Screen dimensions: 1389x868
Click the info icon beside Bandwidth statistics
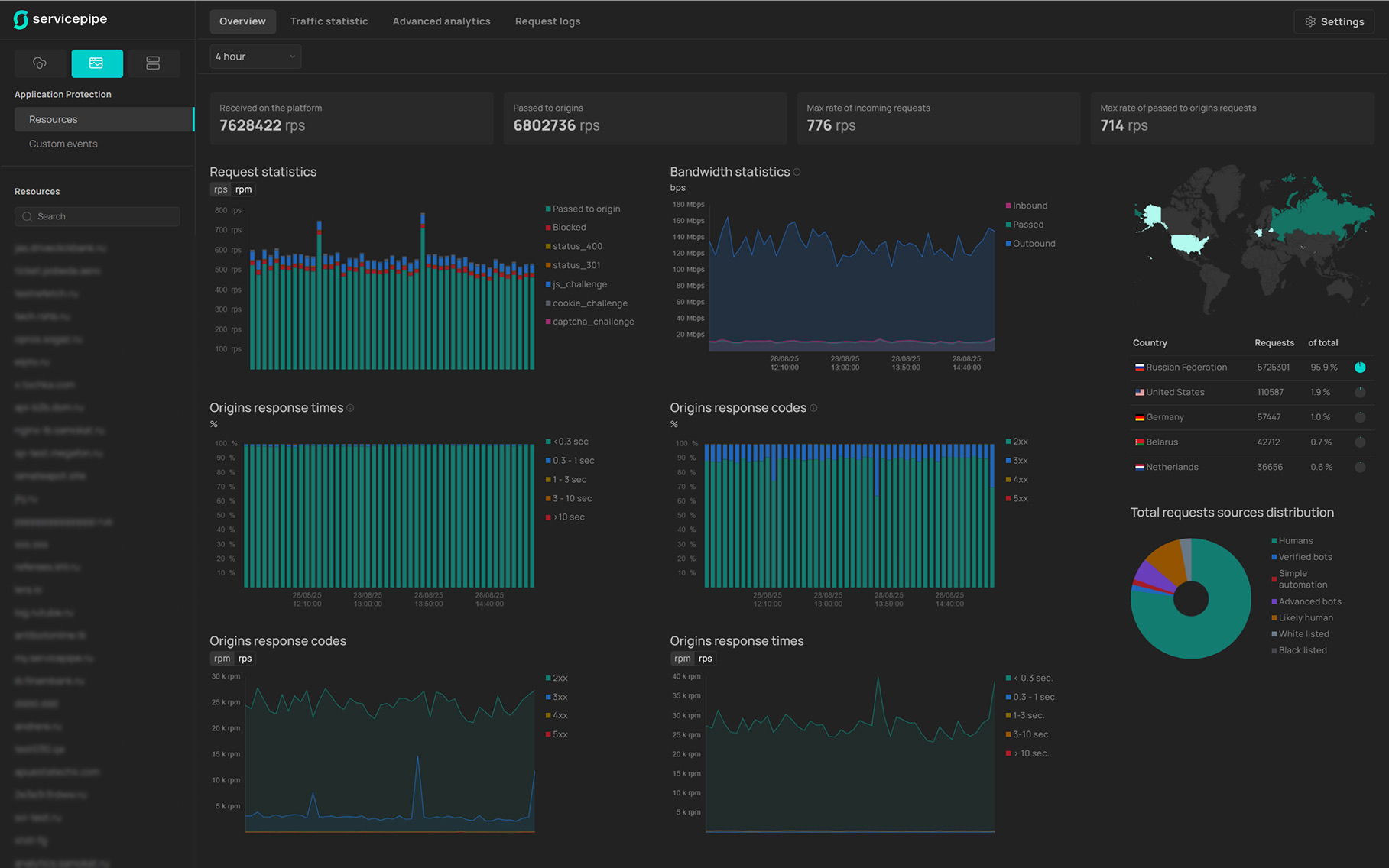pos(797,173)
